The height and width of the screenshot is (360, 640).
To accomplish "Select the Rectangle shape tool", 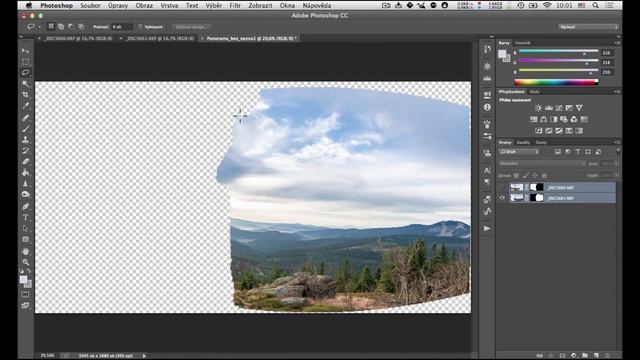I will coord(26,240).
